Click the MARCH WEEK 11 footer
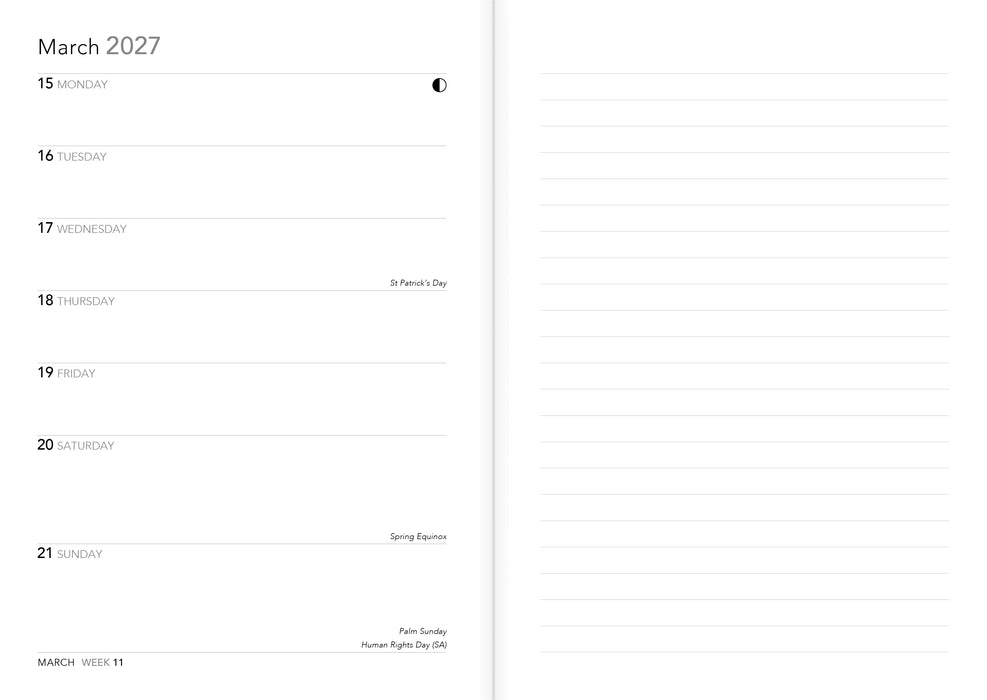This screenshot has width=987, height=700. 81,662
